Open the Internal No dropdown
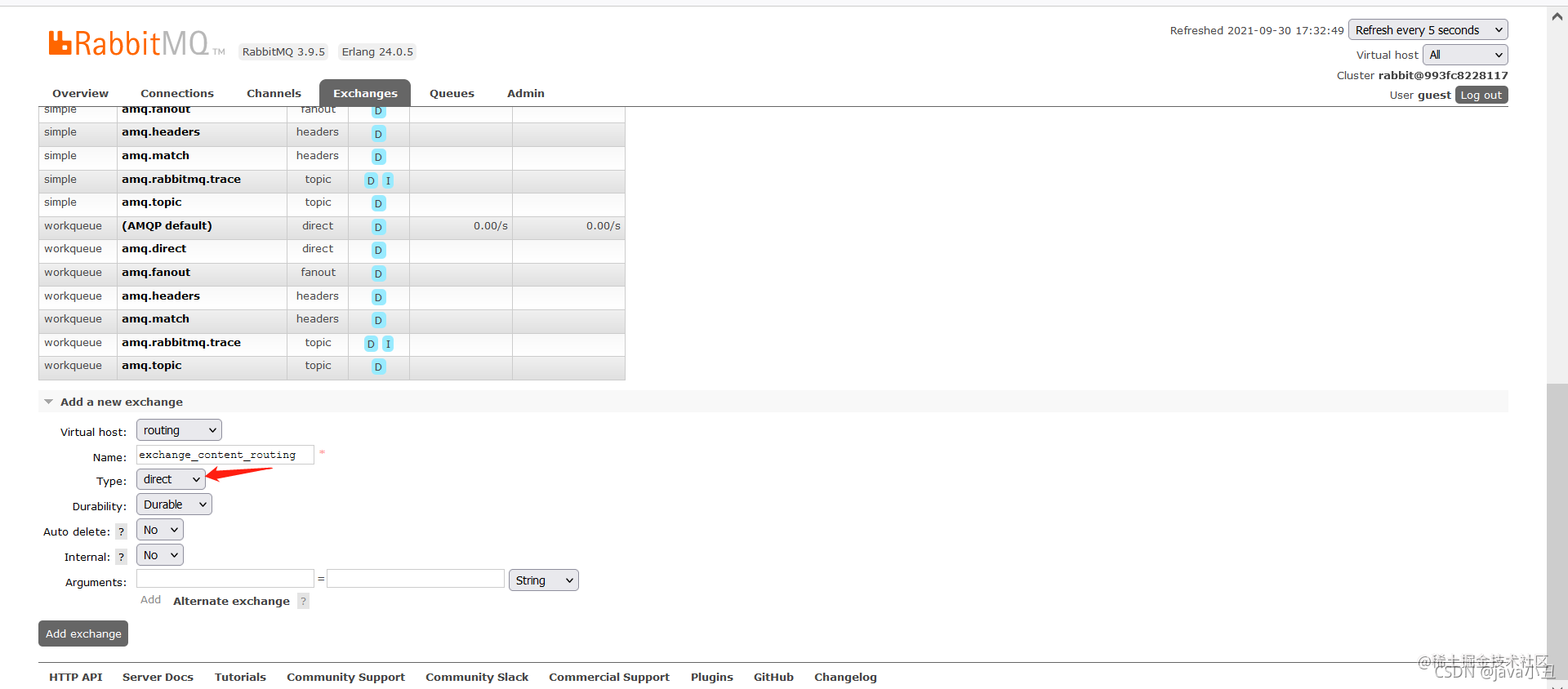1568x689 pixels. click(x=160, y=555)
